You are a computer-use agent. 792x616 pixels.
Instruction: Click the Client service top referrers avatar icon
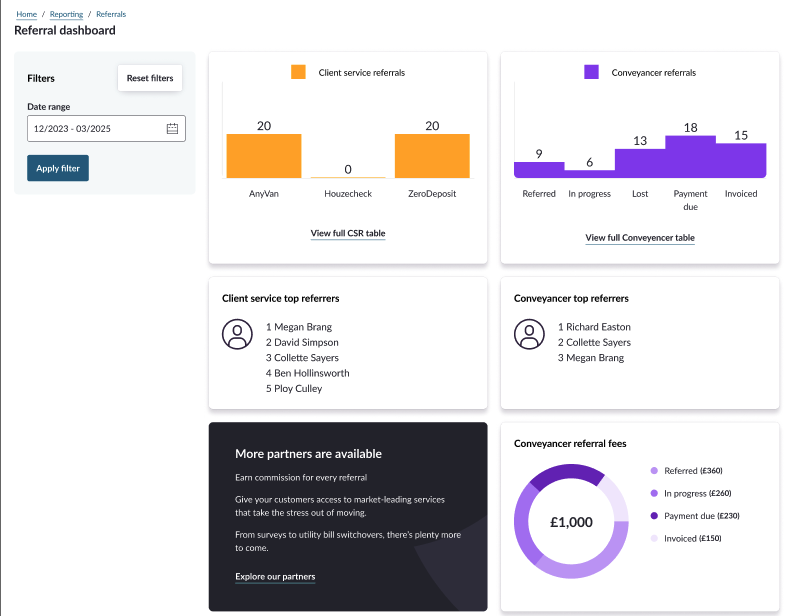[237, 334]
